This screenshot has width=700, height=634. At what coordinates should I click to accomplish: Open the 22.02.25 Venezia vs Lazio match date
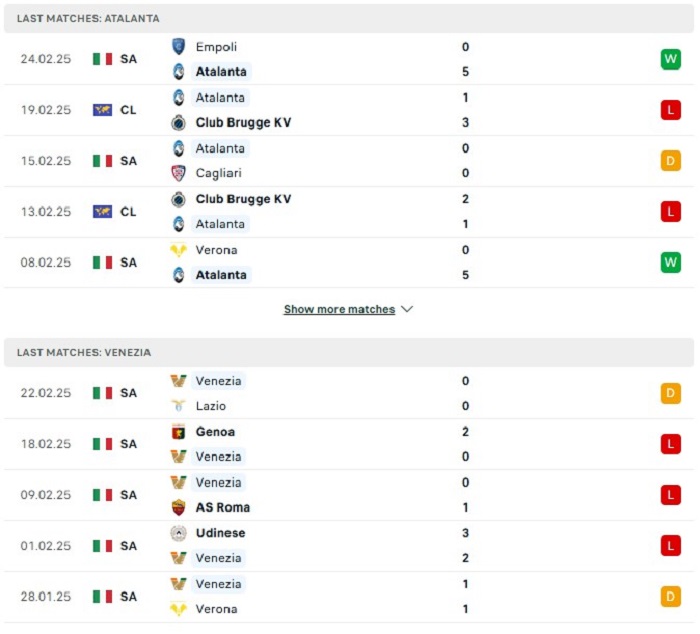(45, 393)
